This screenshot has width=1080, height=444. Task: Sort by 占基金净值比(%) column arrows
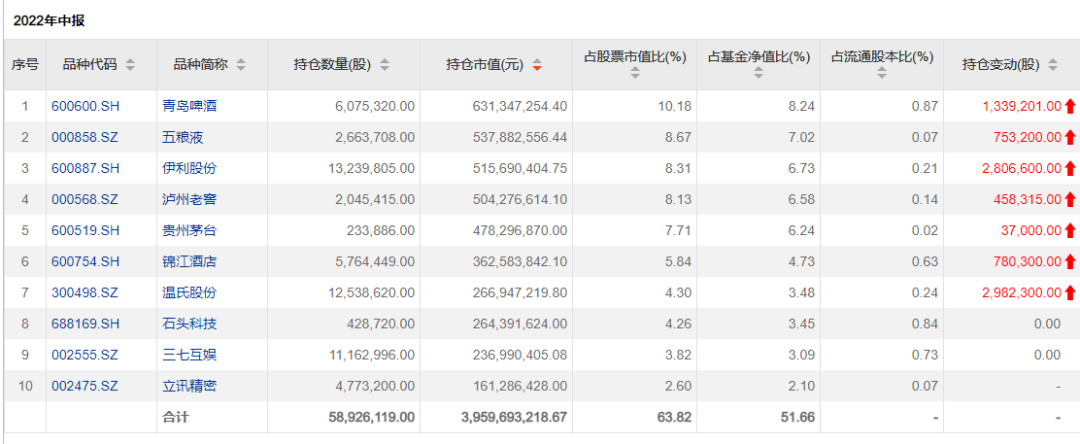coord(758,72)
